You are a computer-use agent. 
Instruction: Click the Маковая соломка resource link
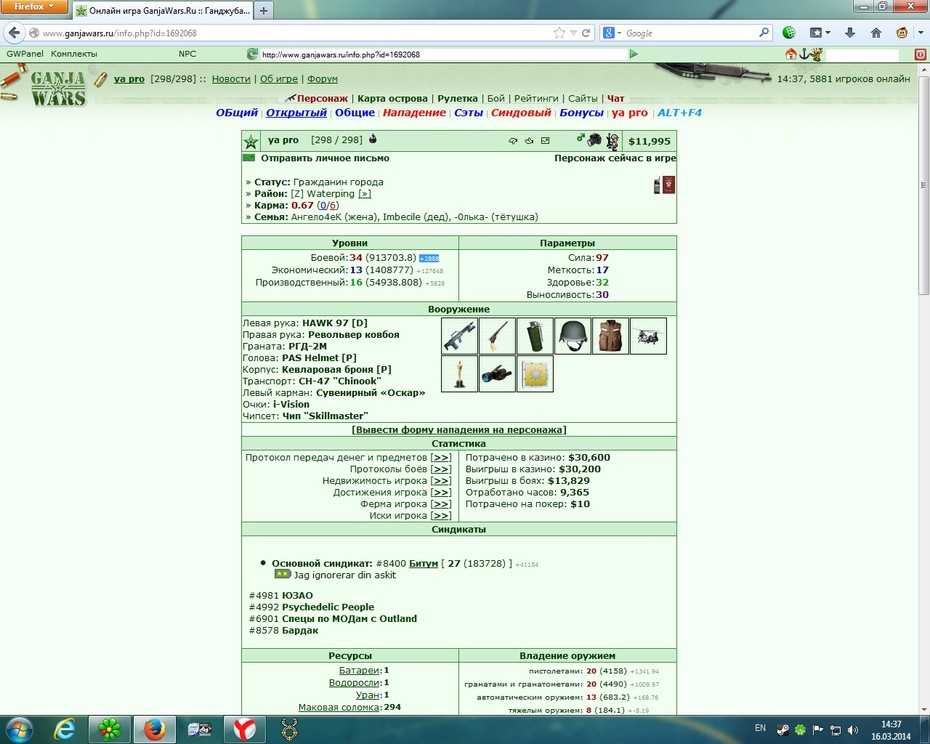pos(339,707)
